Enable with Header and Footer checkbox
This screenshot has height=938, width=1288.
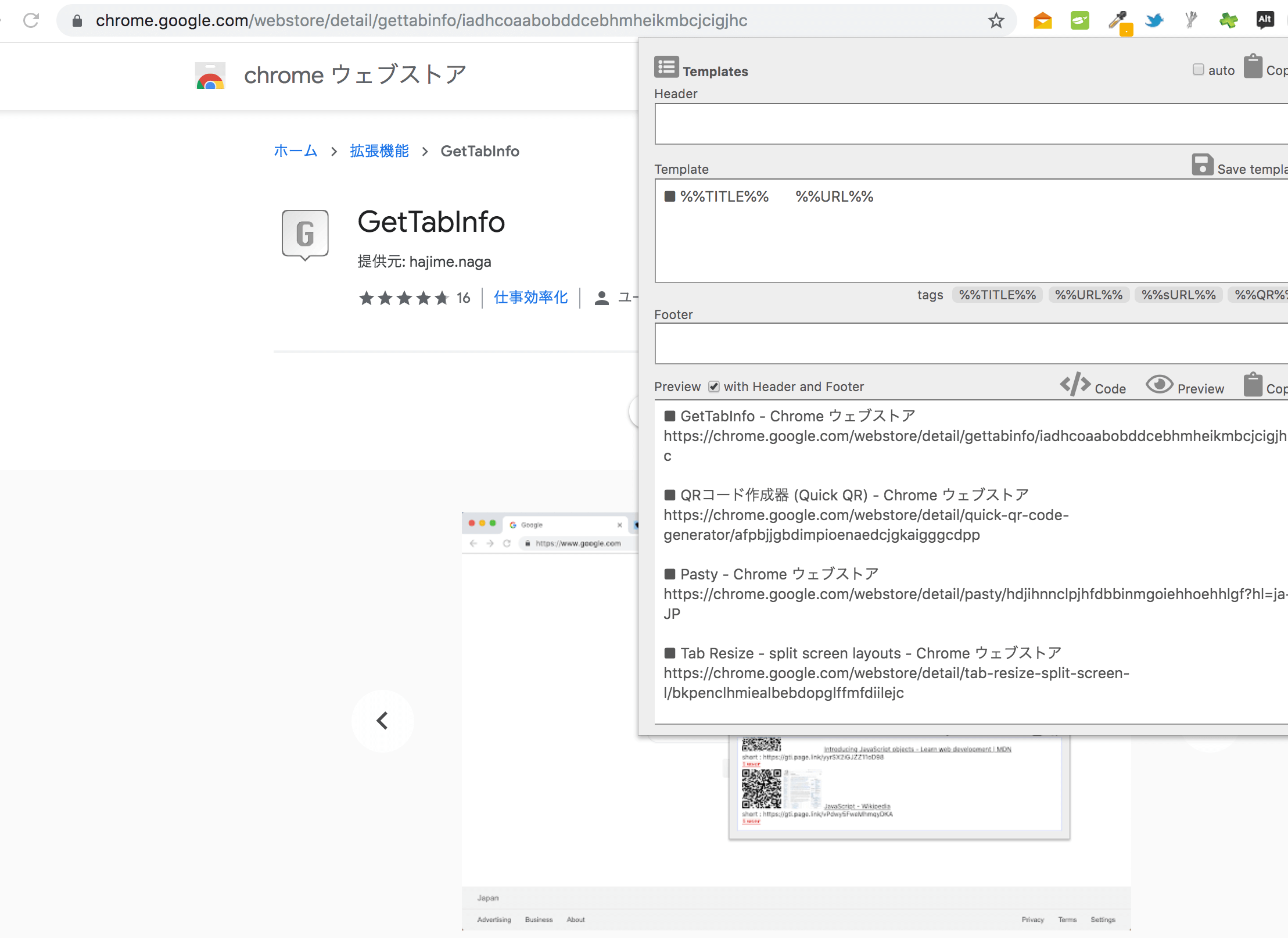pos(714,386)
